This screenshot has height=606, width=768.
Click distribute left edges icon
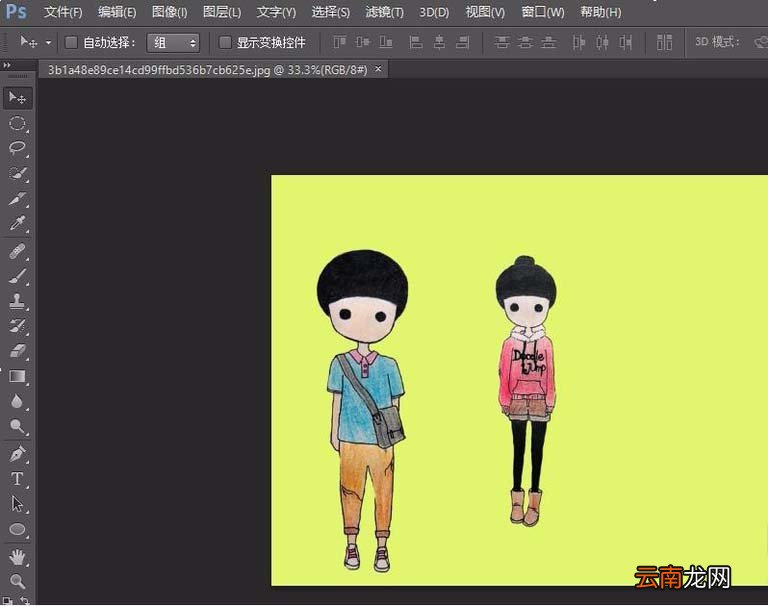click(578, 42)
